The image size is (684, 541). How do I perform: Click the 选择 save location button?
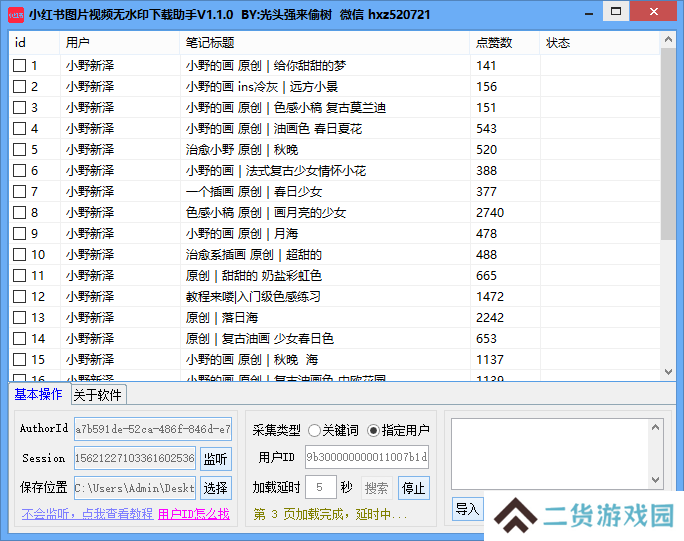[x=215, y=488]
